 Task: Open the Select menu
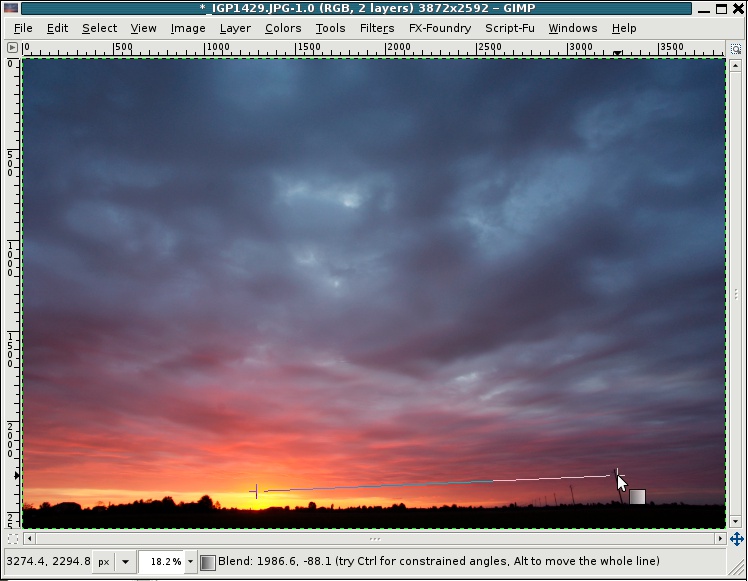[x=99, y=28]
